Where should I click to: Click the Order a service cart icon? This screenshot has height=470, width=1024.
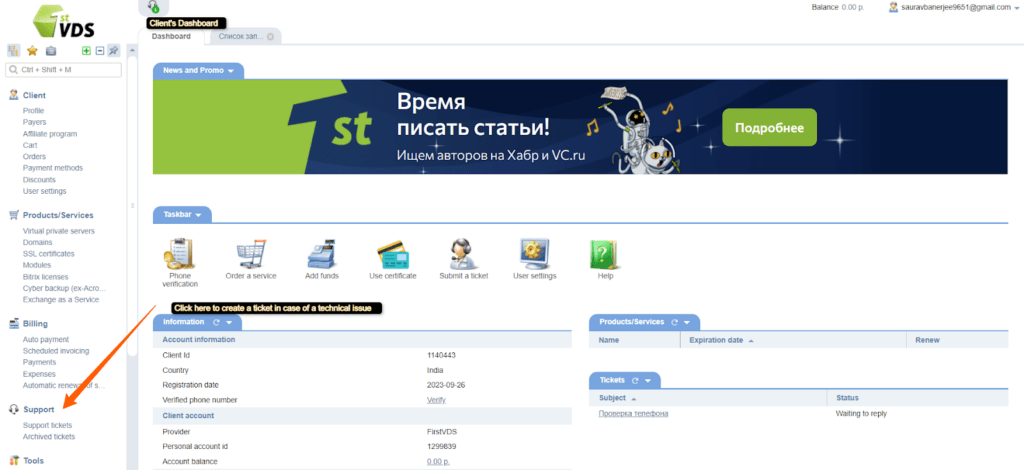tap(251, 254)
